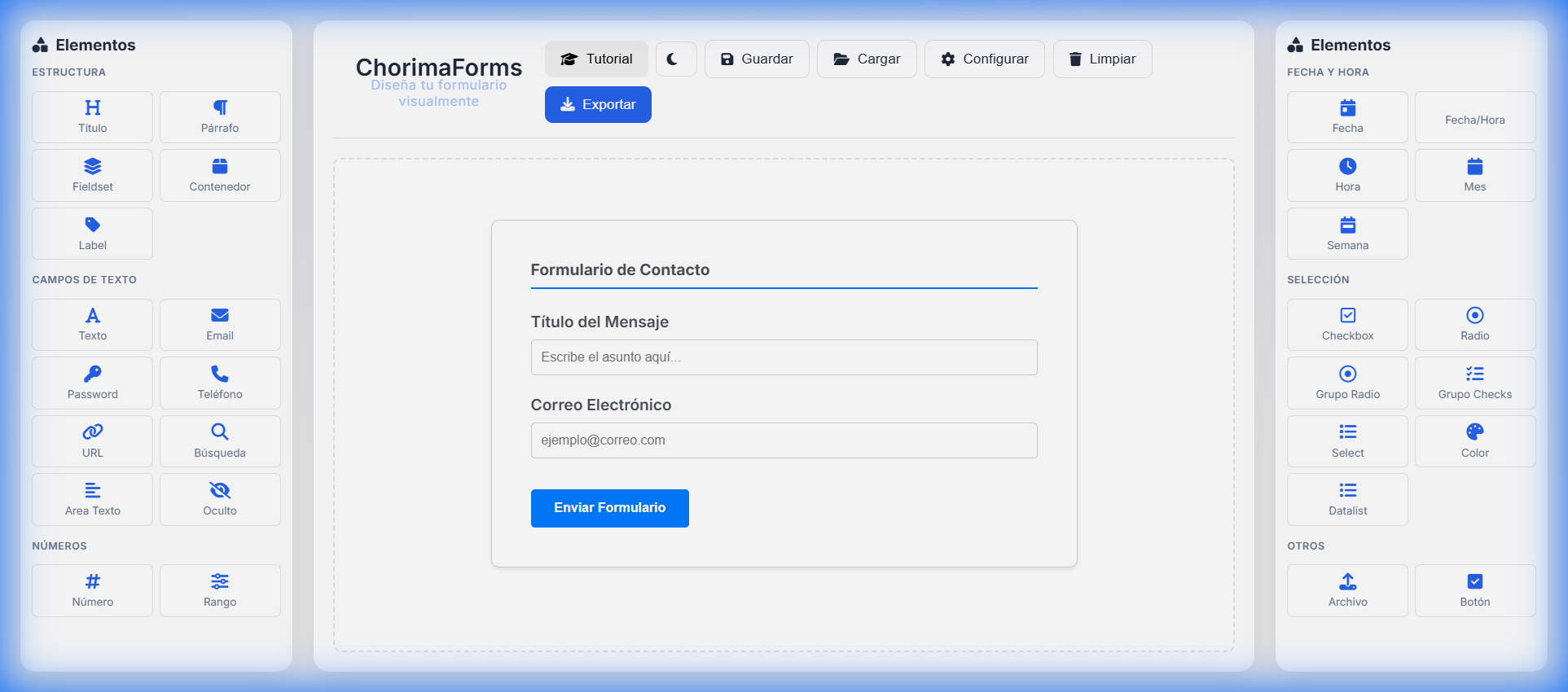
Task: Add an Oculto hidden field element
Action: click(220, 499)
